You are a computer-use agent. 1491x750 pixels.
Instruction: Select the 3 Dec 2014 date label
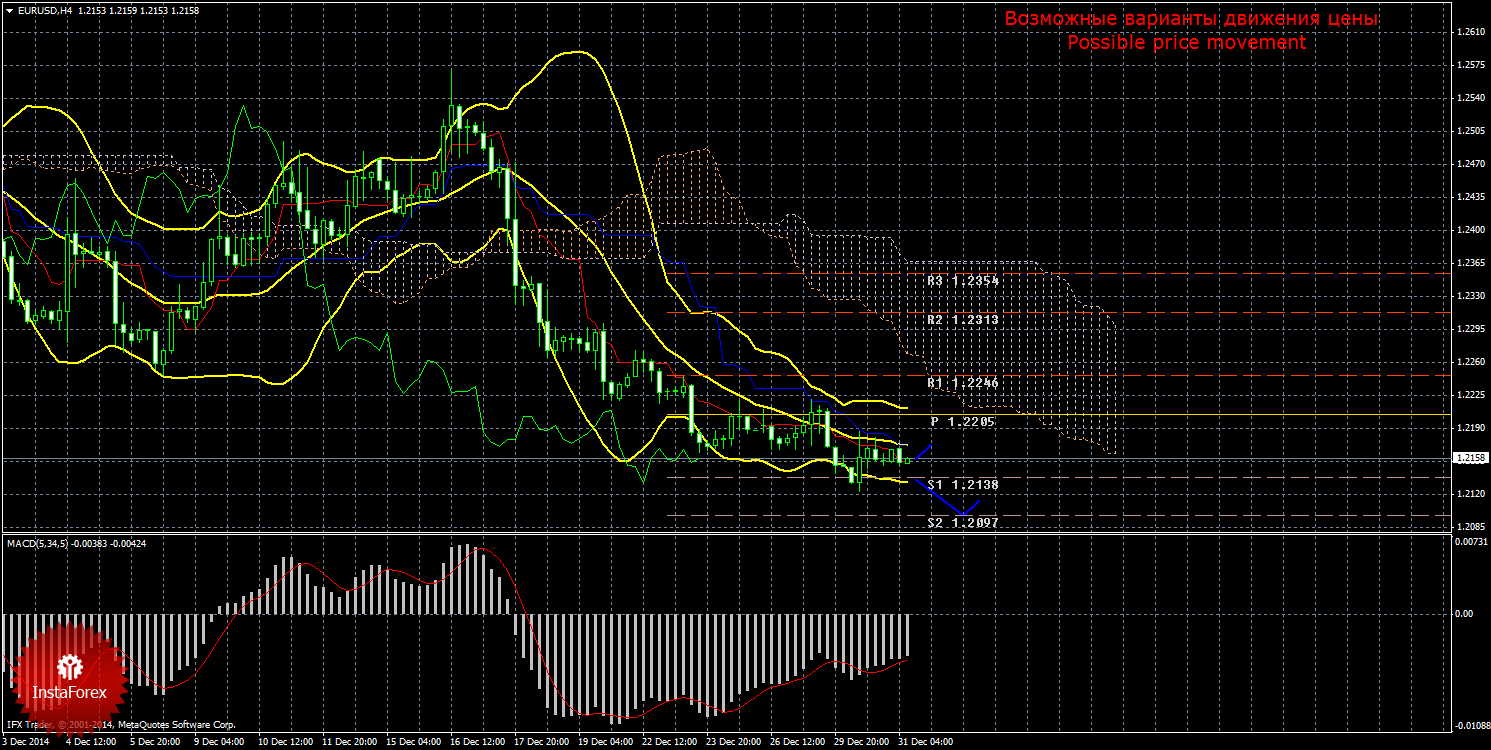tap(25, 743)
